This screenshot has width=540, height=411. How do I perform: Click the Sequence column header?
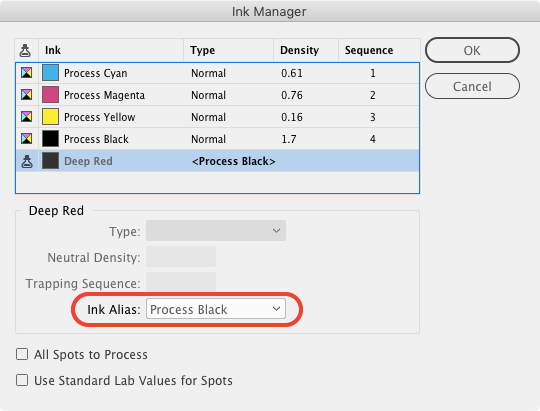click(379, 50)
